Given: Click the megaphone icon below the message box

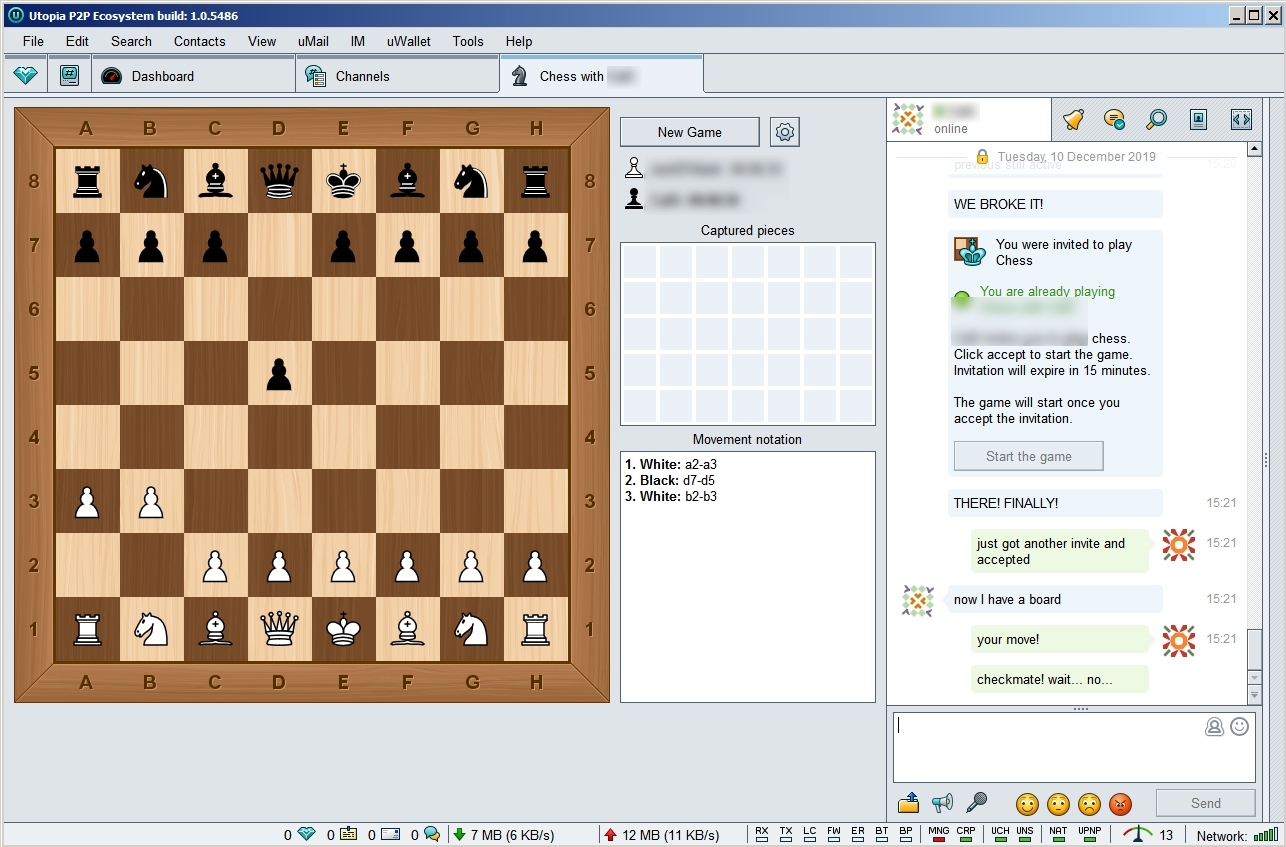Looking at the screenshot, I should (942, 803).
